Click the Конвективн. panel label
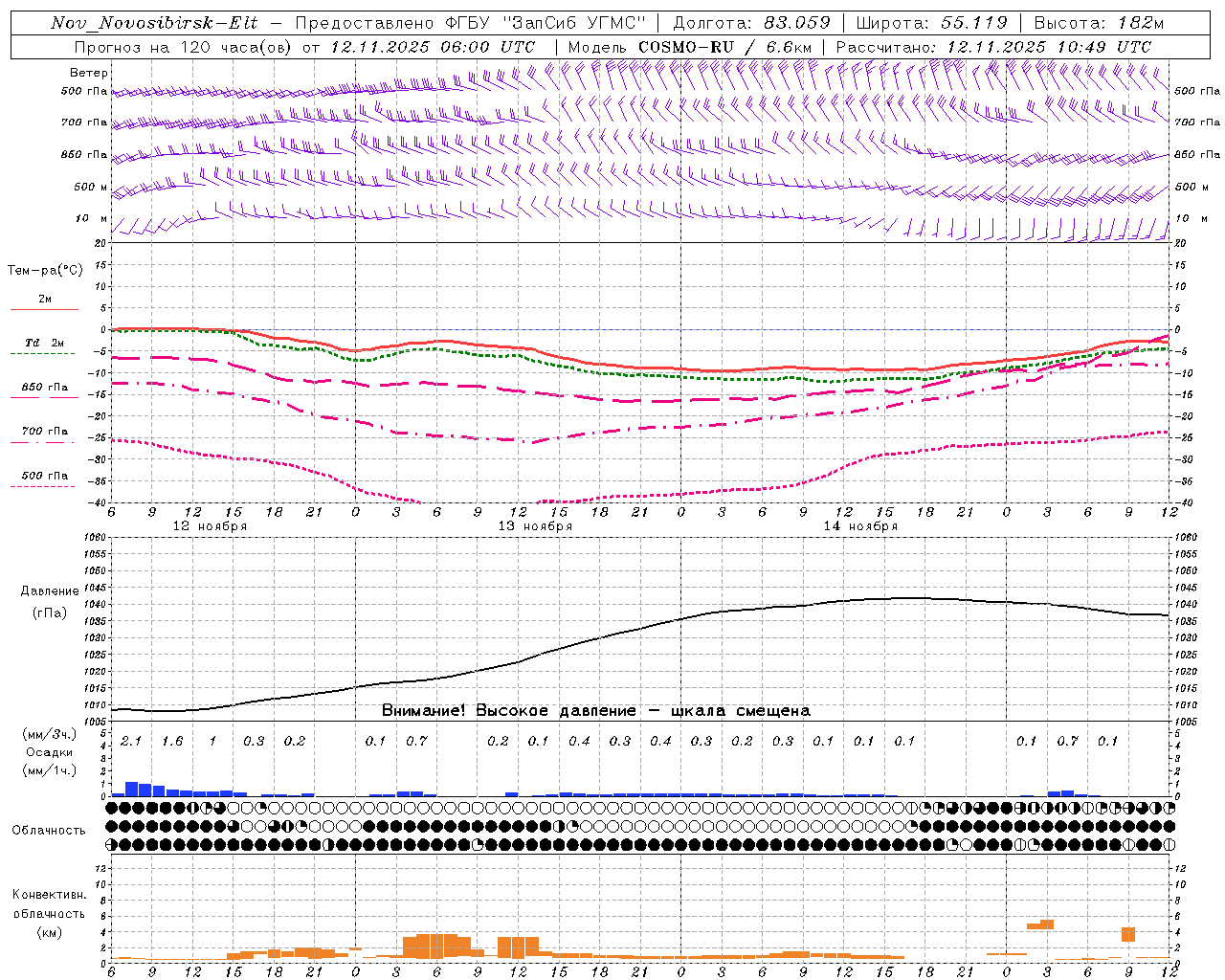This screenshot has height=980, width=1225. 50,895
